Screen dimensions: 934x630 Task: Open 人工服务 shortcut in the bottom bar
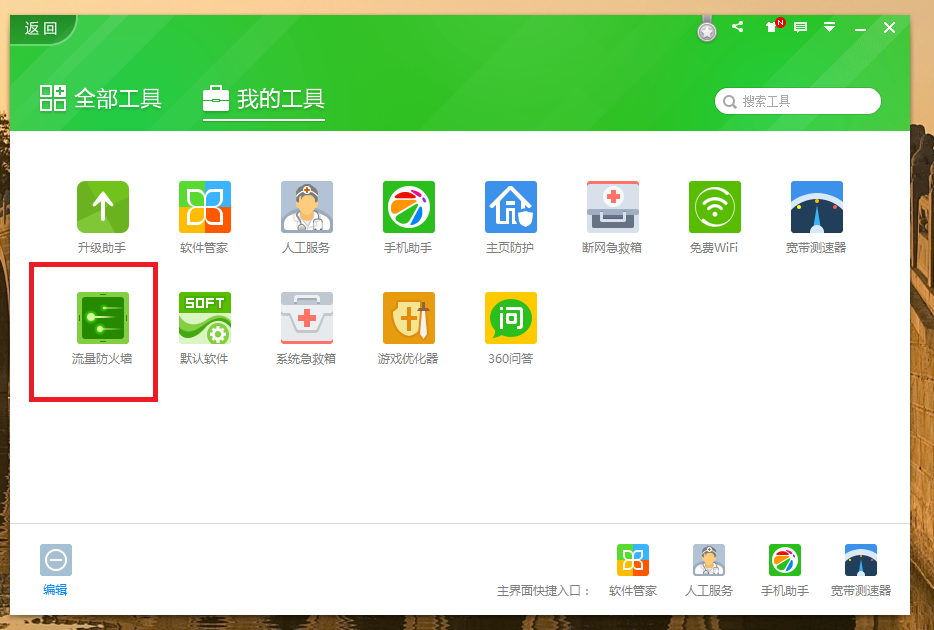coord(709,560)
